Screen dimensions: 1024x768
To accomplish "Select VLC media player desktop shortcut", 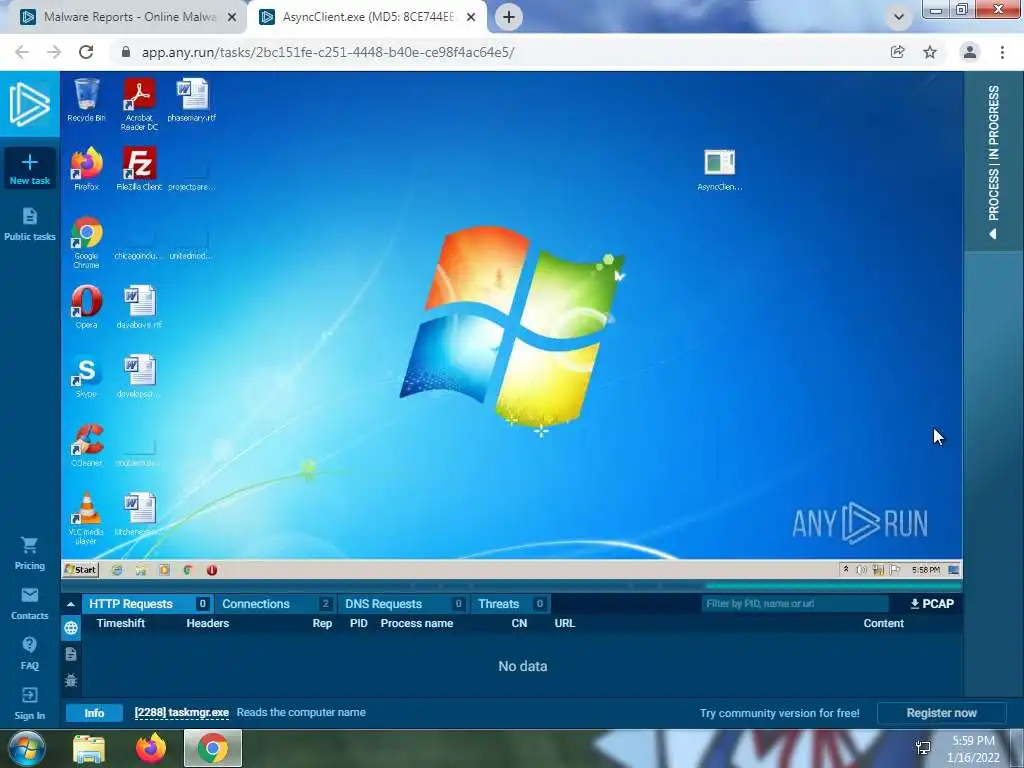I will 86,519.
